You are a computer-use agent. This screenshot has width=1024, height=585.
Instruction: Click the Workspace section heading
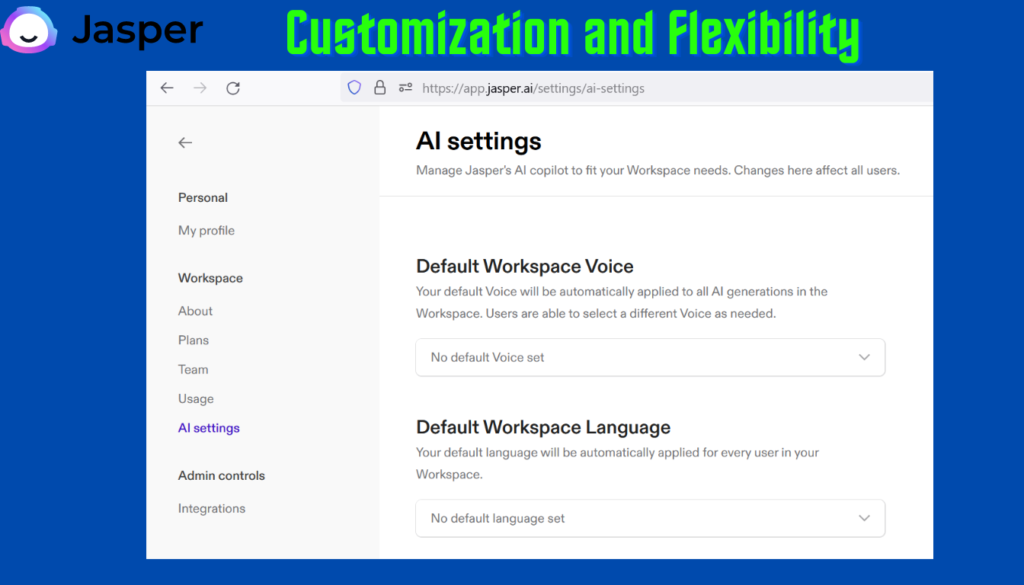(210, 278)
